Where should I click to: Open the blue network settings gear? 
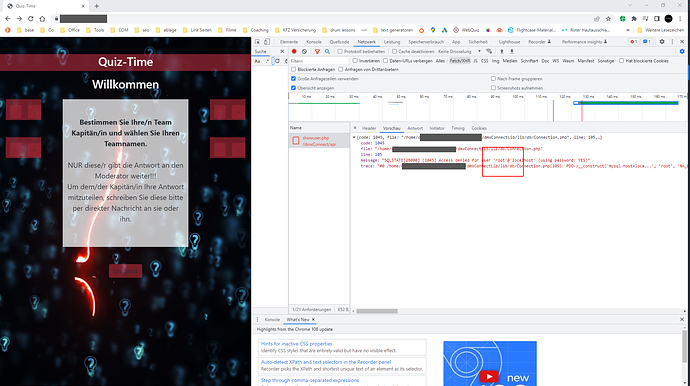pyautogui.click(x=682, y=51)
